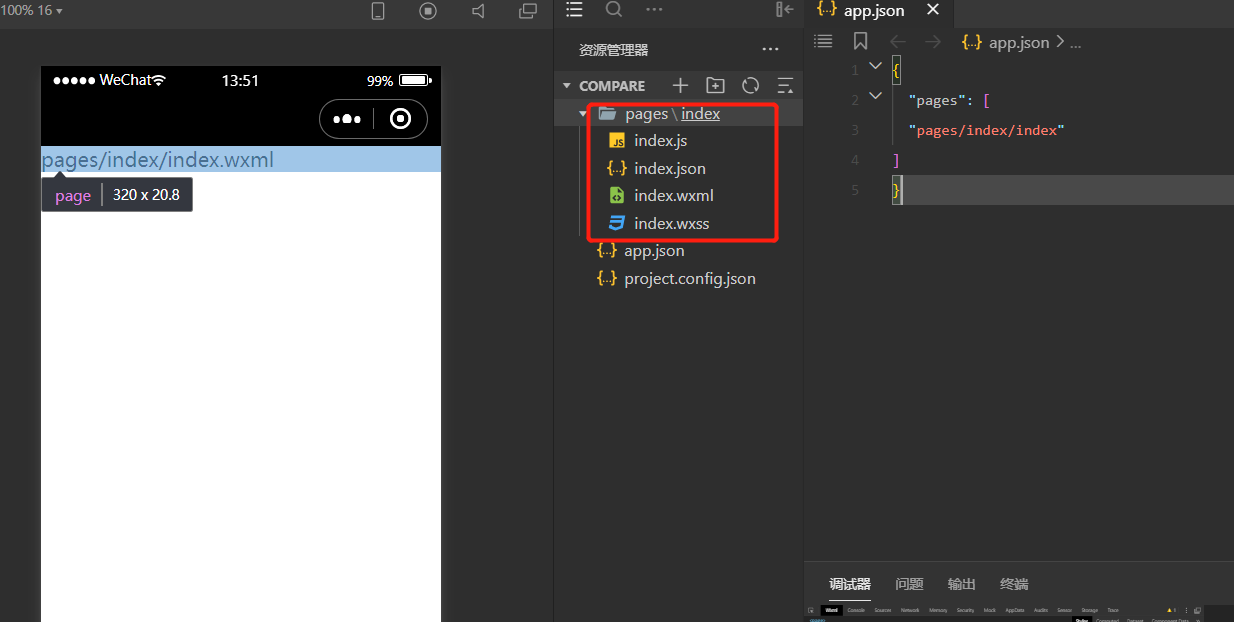
Task: Activate the element inspector icon in debugger
Action: point(811,610)
